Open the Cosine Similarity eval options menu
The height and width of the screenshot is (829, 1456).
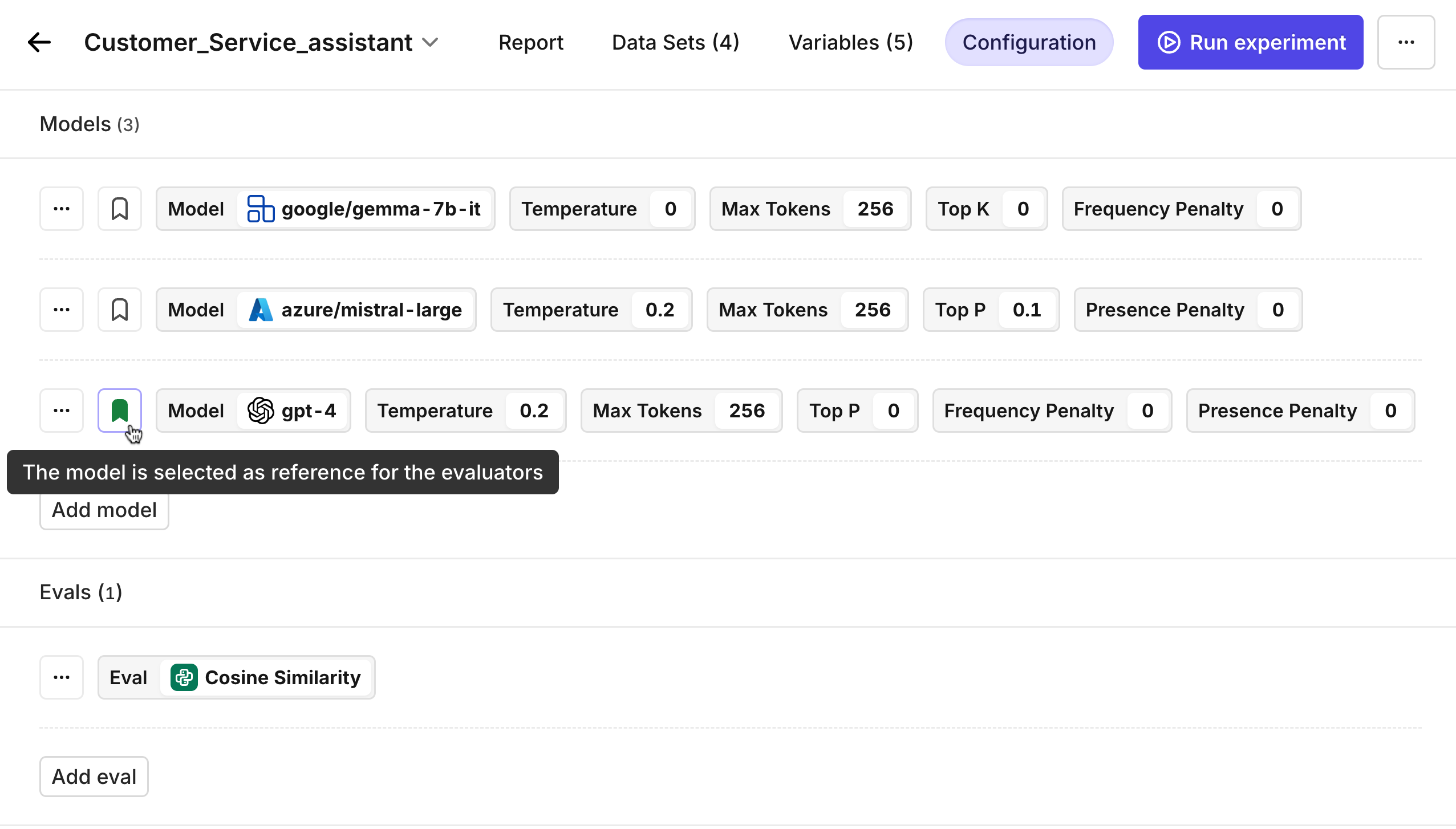click(x=62, y=677)
